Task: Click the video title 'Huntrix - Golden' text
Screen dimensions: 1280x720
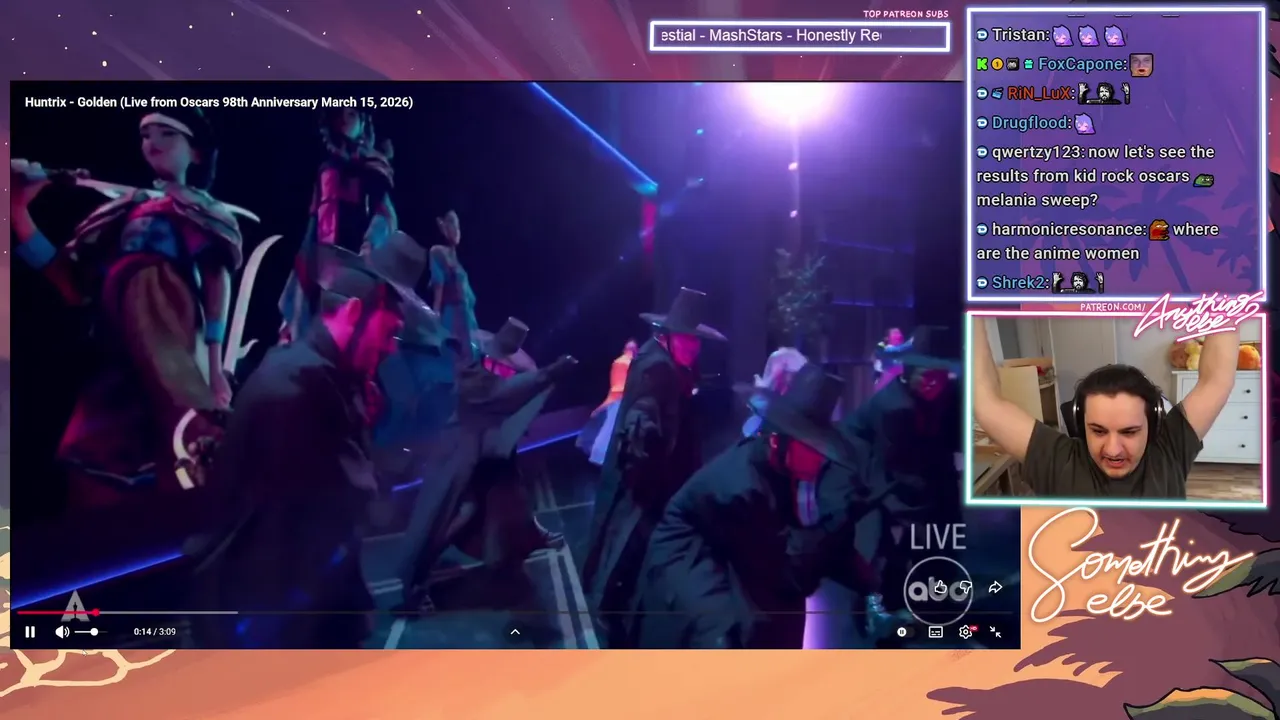Action: 219,102
